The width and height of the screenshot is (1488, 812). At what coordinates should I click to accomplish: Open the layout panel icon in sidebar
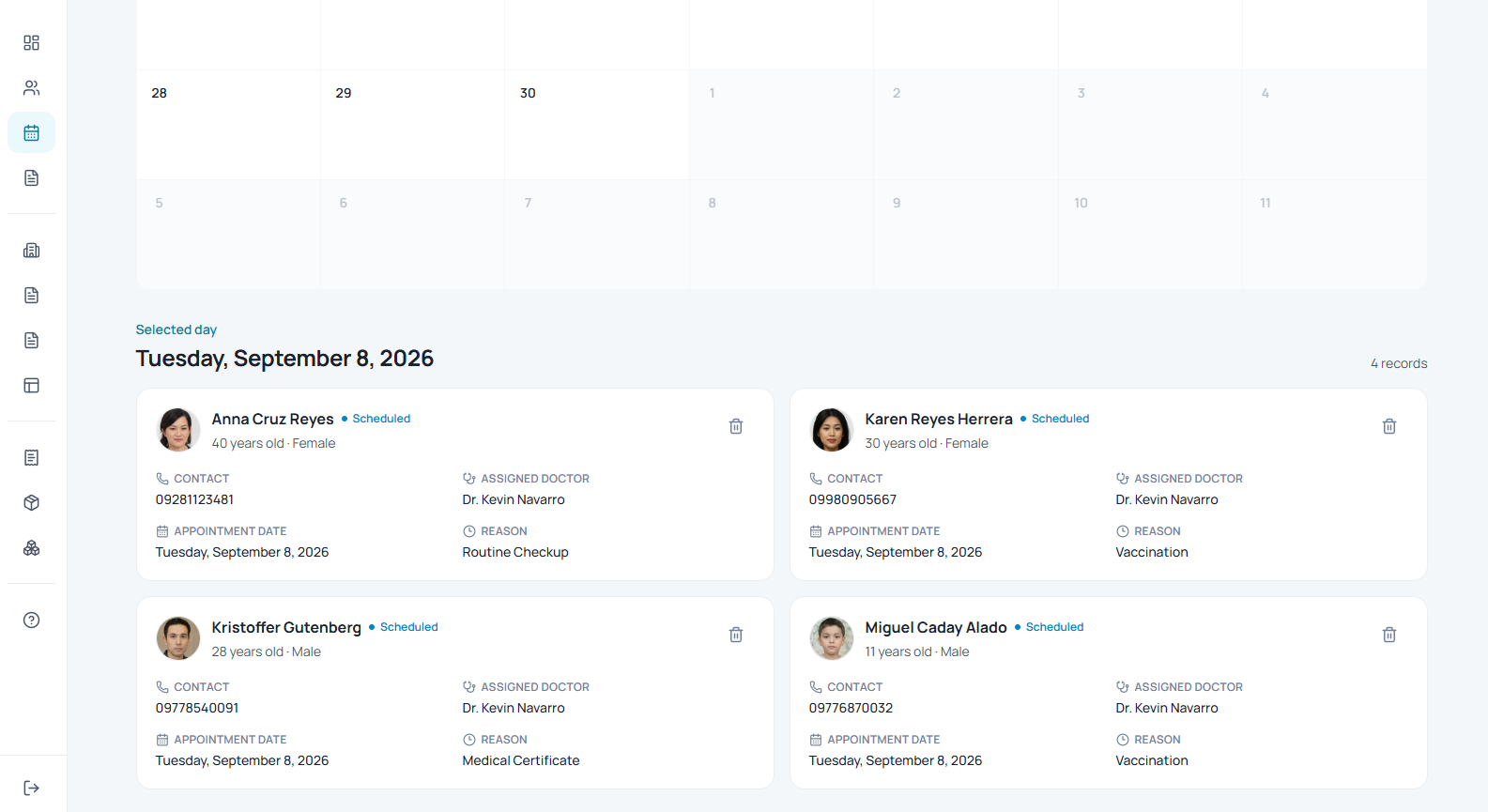click(x=31, y=386)
